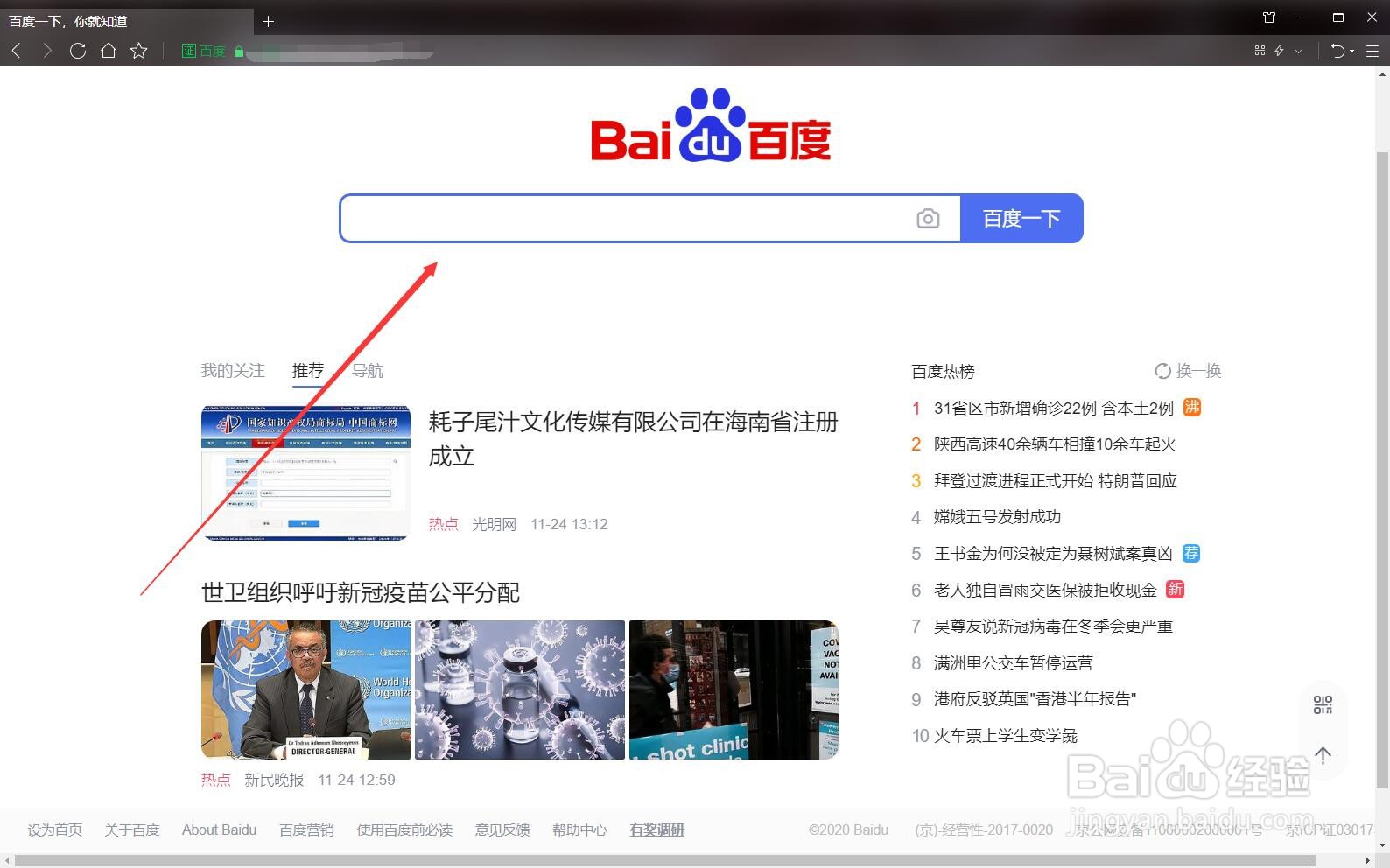Open hot item 满洲里公交车暂停运营
Viewport: 1390px width, 868px height.
(x=1014, y=663)
